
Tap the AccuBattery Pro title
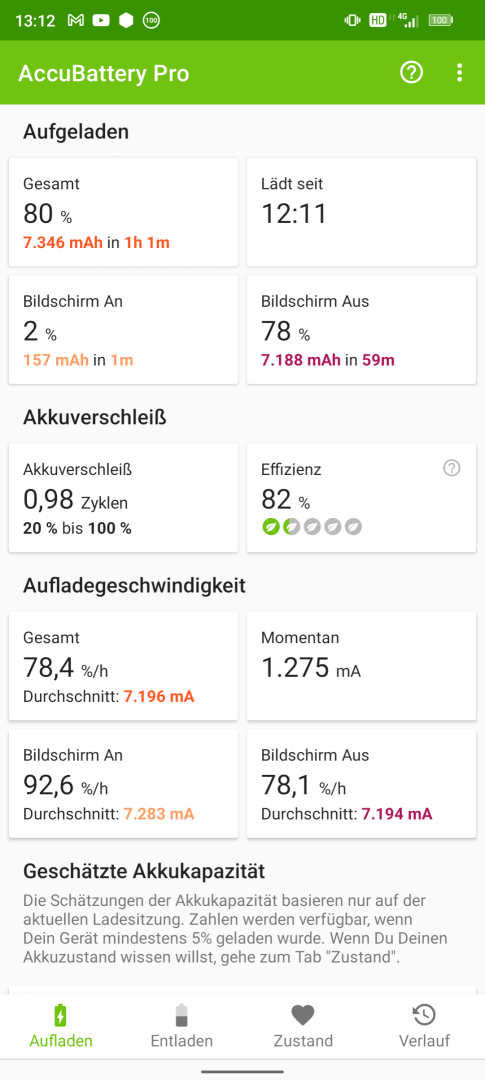pyautogui.click(x=103, y=73)
